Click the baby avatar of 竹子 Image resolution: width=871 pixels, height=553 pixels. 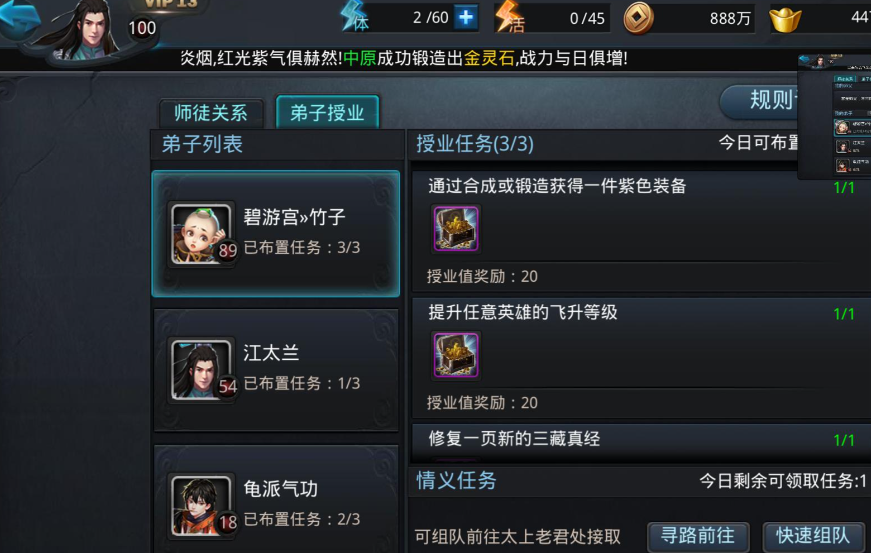pos(201,234)
